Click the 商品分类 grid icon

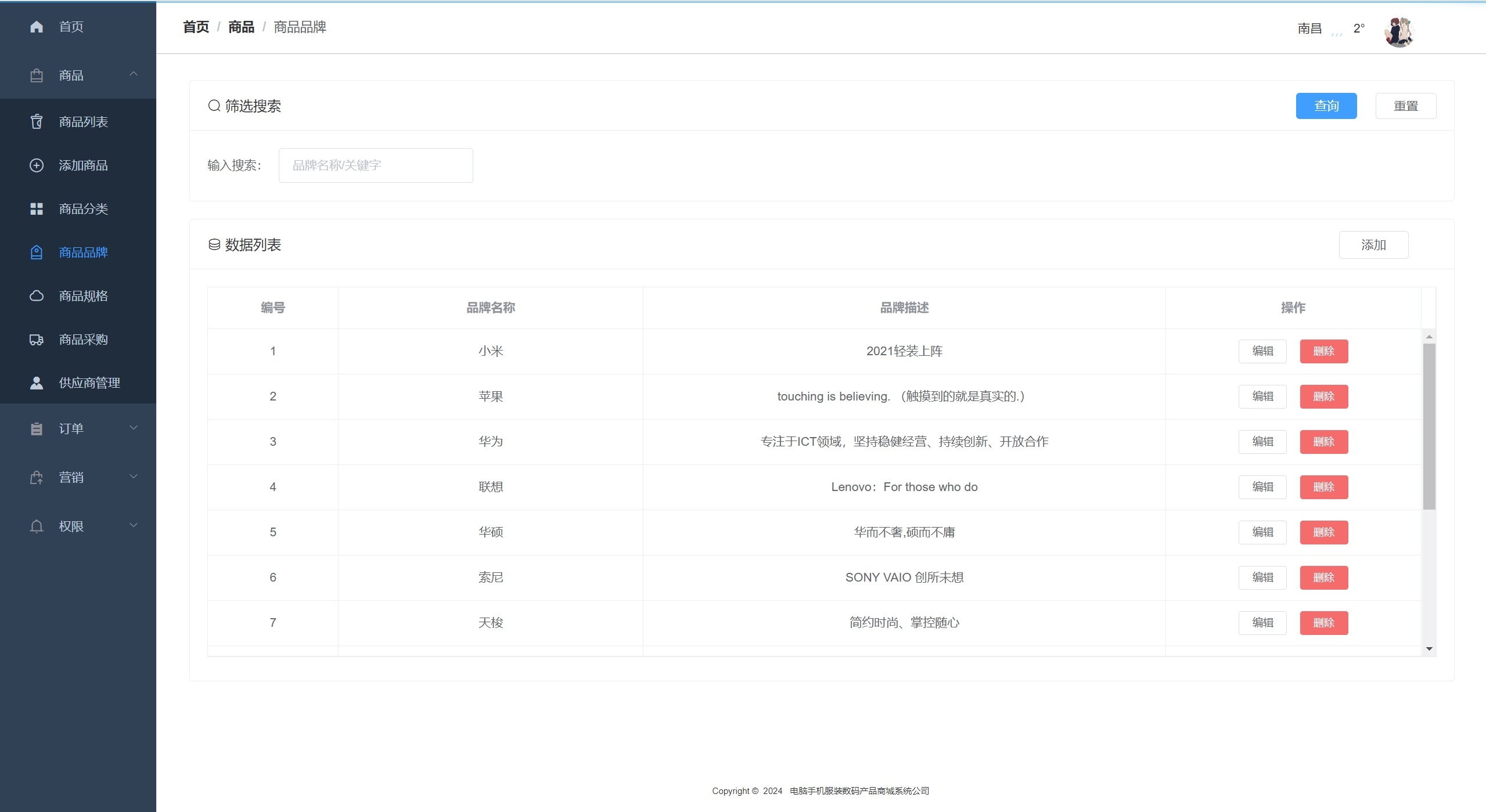(x=37, y=209)
